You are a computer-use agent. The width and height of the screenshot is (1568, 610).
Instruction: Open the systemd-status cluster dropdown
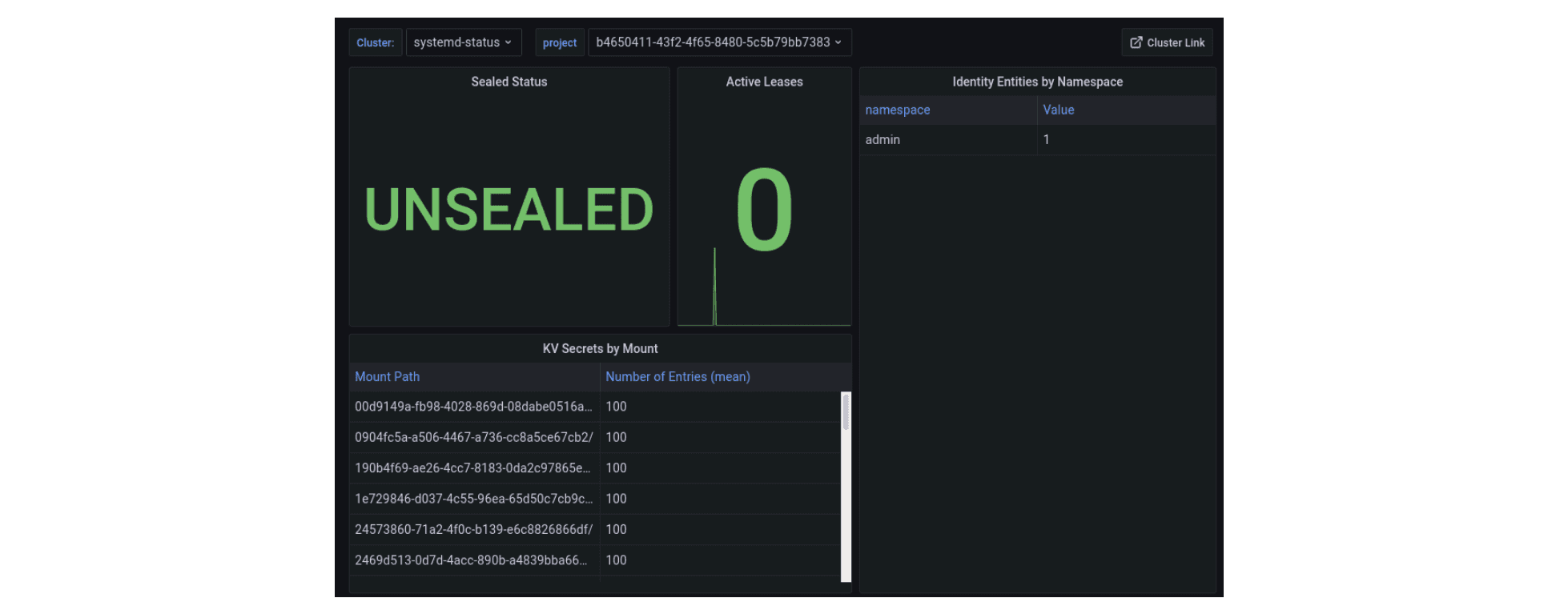pyautogui.click(x=463, y=42)
